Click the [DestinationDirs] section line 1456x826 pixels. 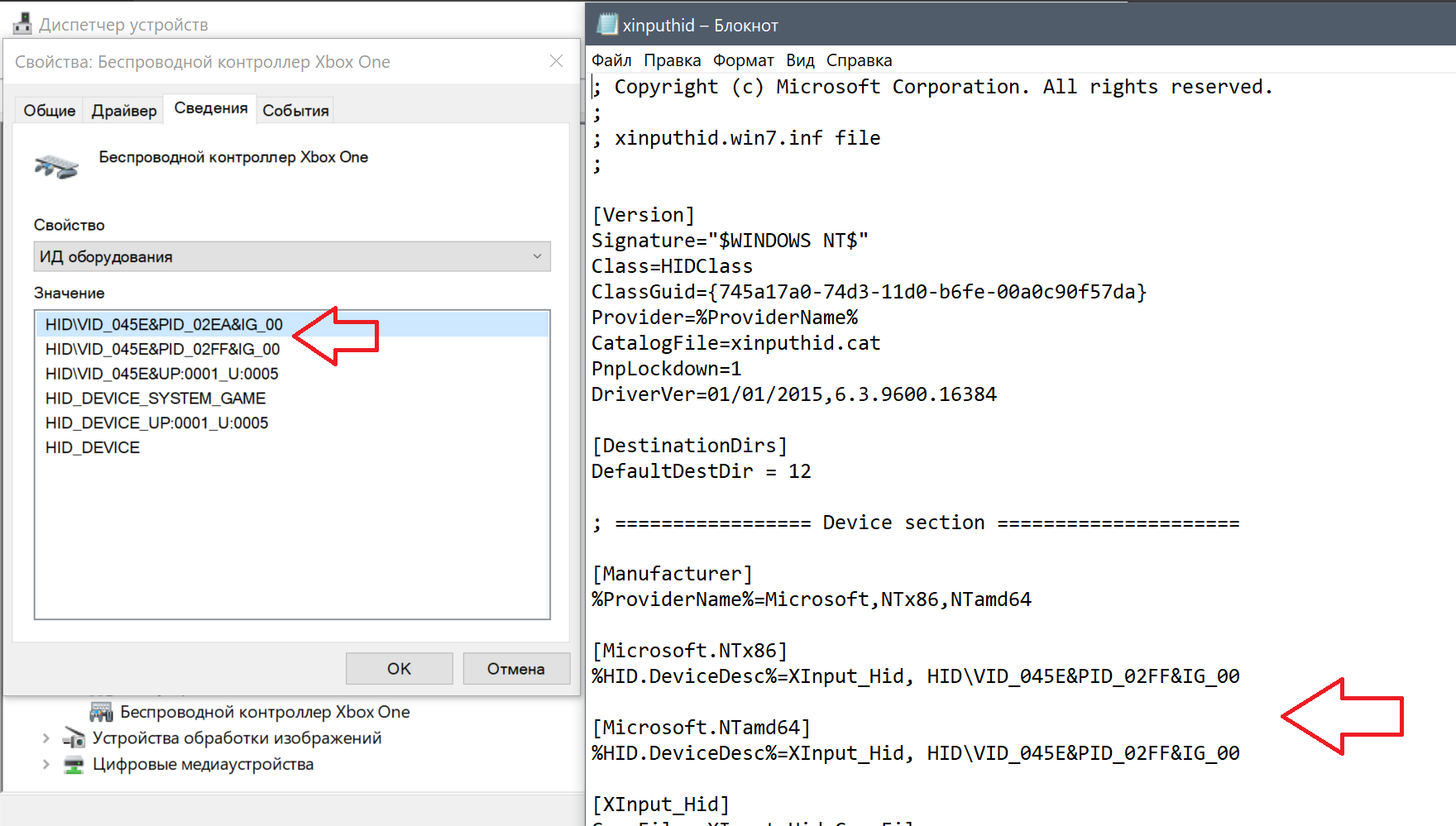(690, 446)
